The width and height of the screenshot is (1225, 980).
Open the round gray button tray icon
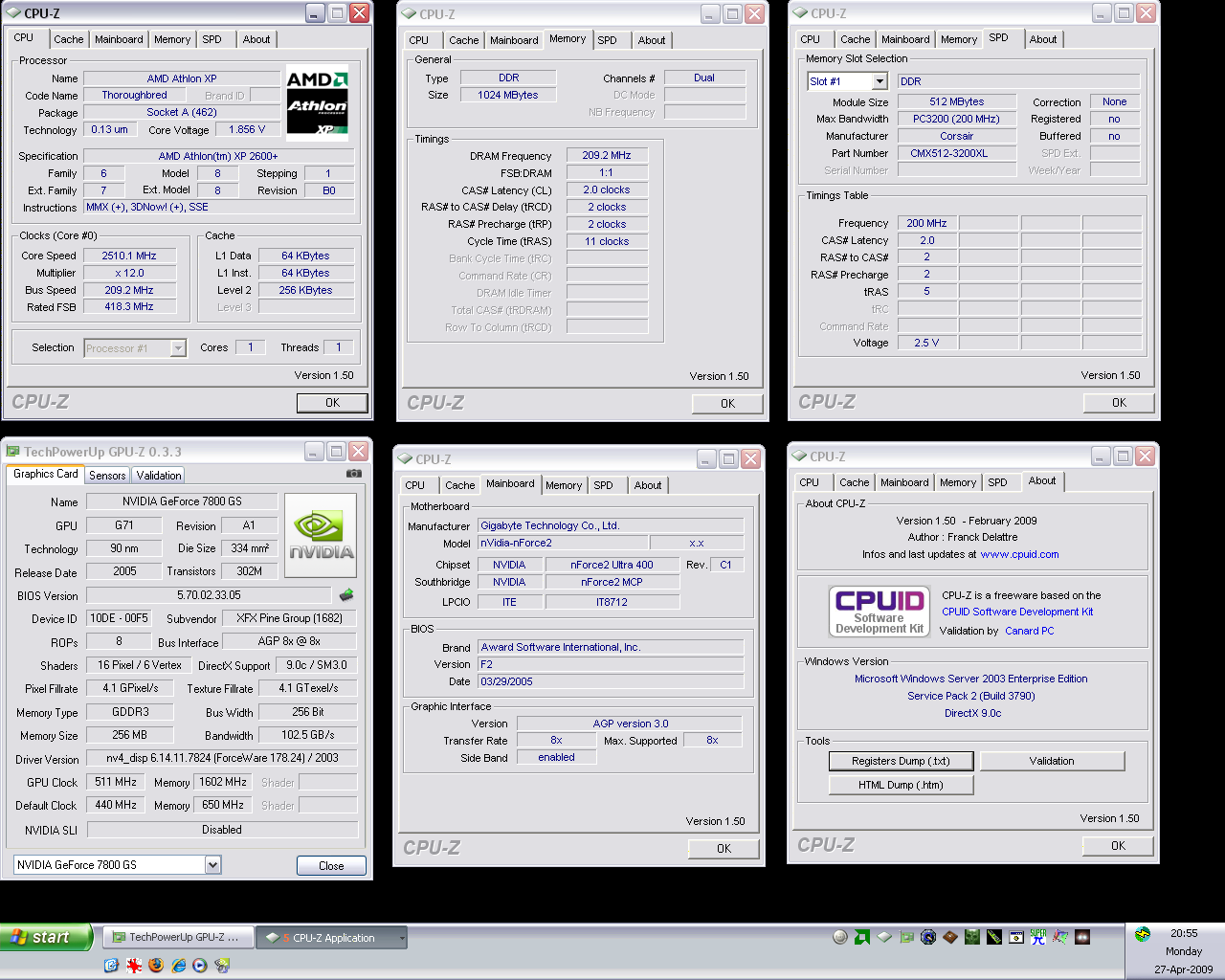[x=840, y=937]
